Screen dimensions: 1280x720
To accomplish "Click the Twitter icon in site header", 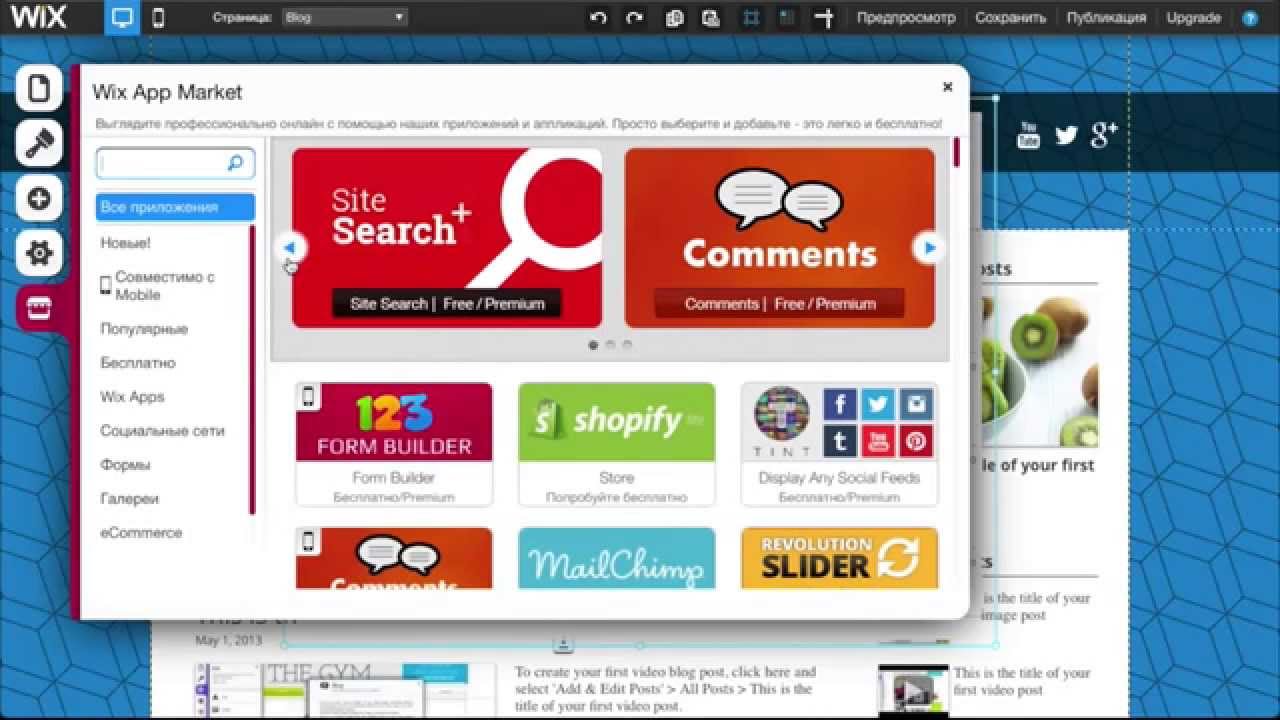I will 1066,135.
